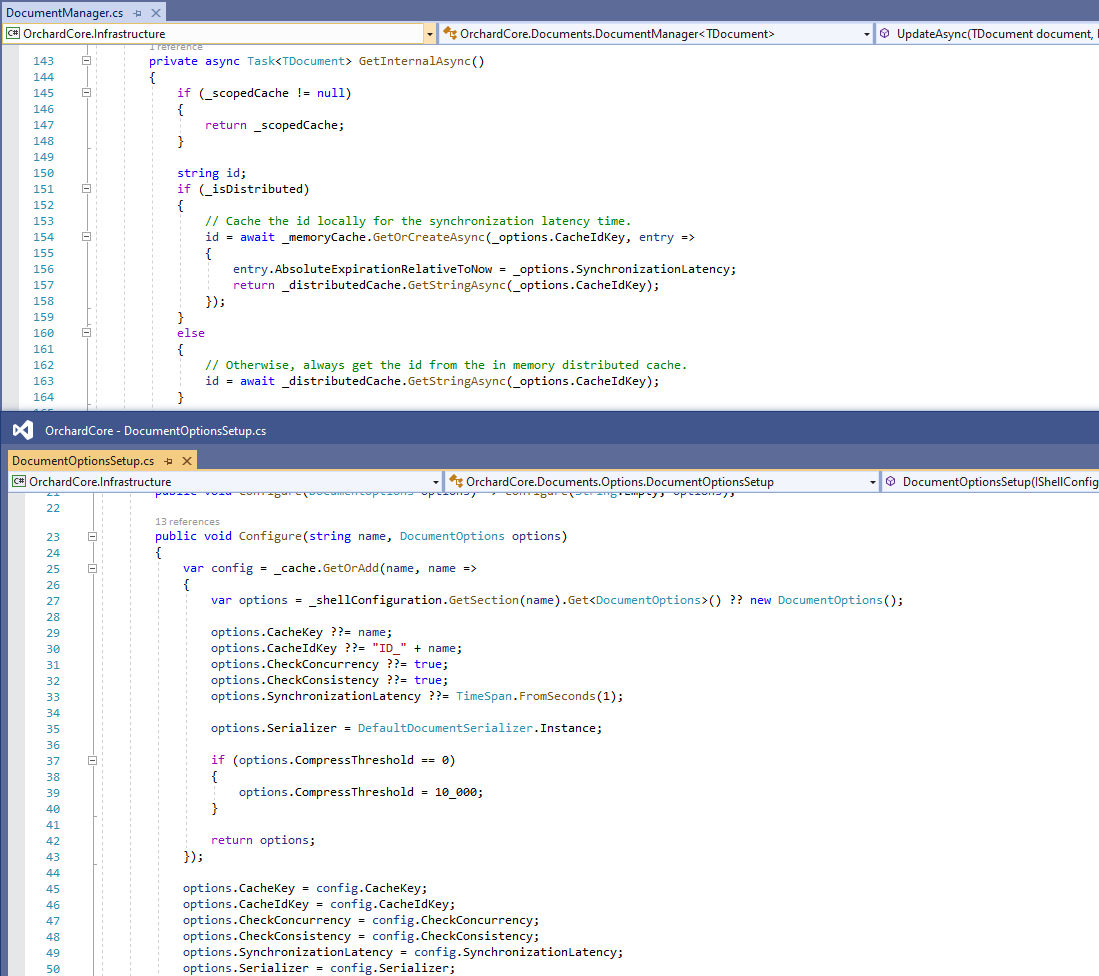
Task: Pin the DocumentOptionsSetup.cs tab
Action: tap(168, 461)
